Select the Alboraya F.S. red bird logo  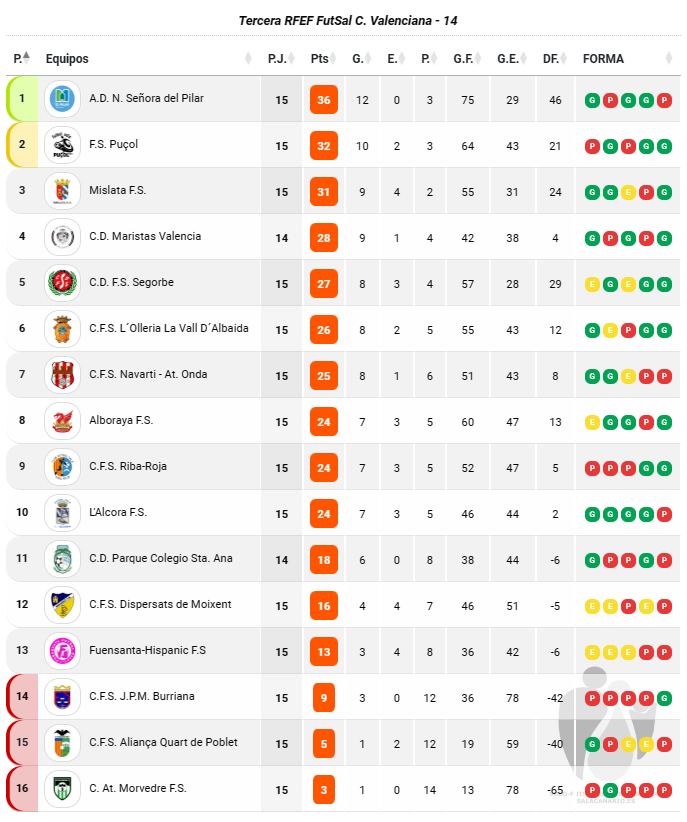[x=62, y=420]
